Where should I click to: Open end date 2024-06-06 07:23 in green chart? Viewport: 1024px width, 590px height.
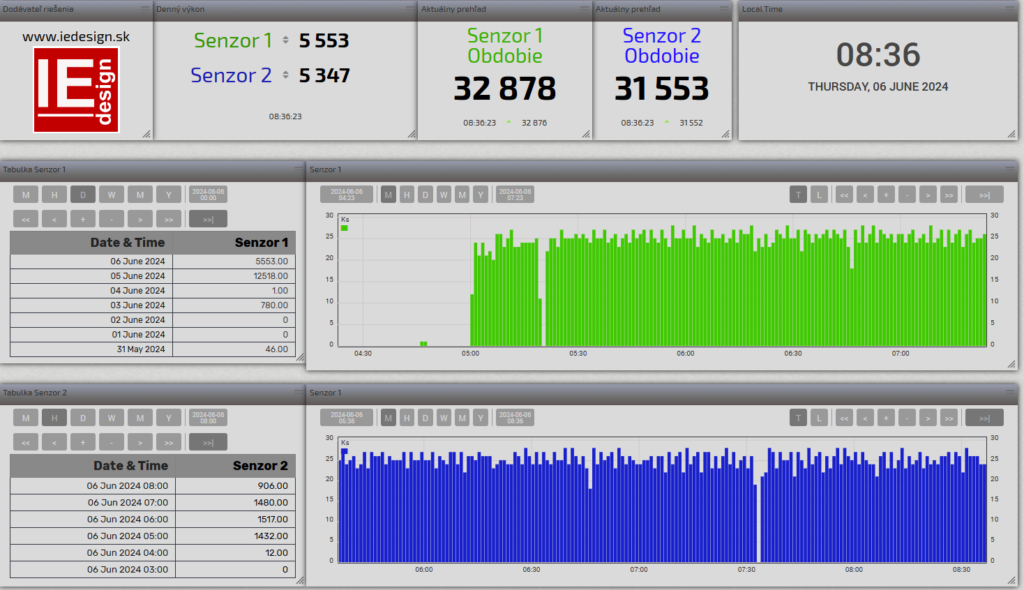[515, 195]
